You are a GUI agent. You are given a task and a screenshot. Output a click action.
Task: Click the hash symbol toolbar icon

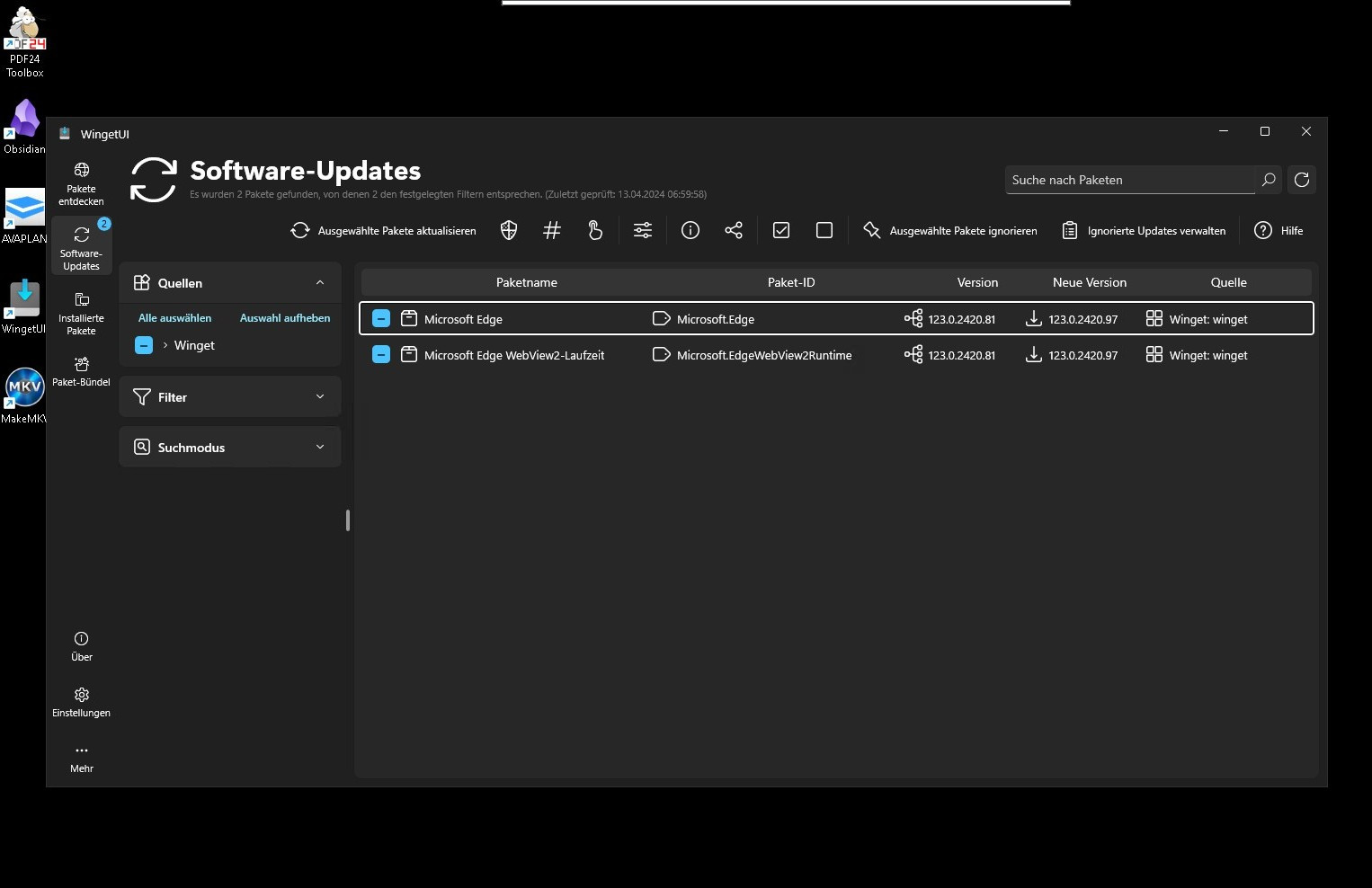coord(552,231)
